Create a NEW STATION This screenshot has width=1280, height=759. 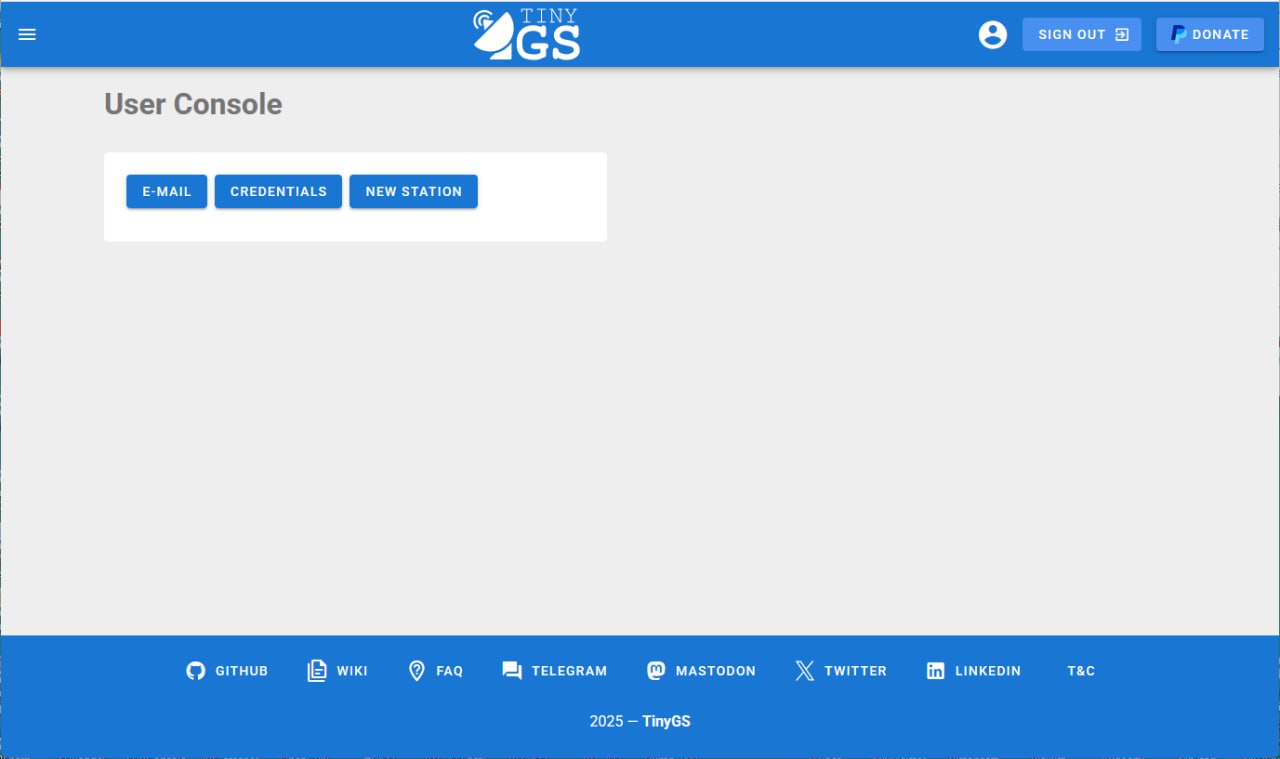point(413,191)
